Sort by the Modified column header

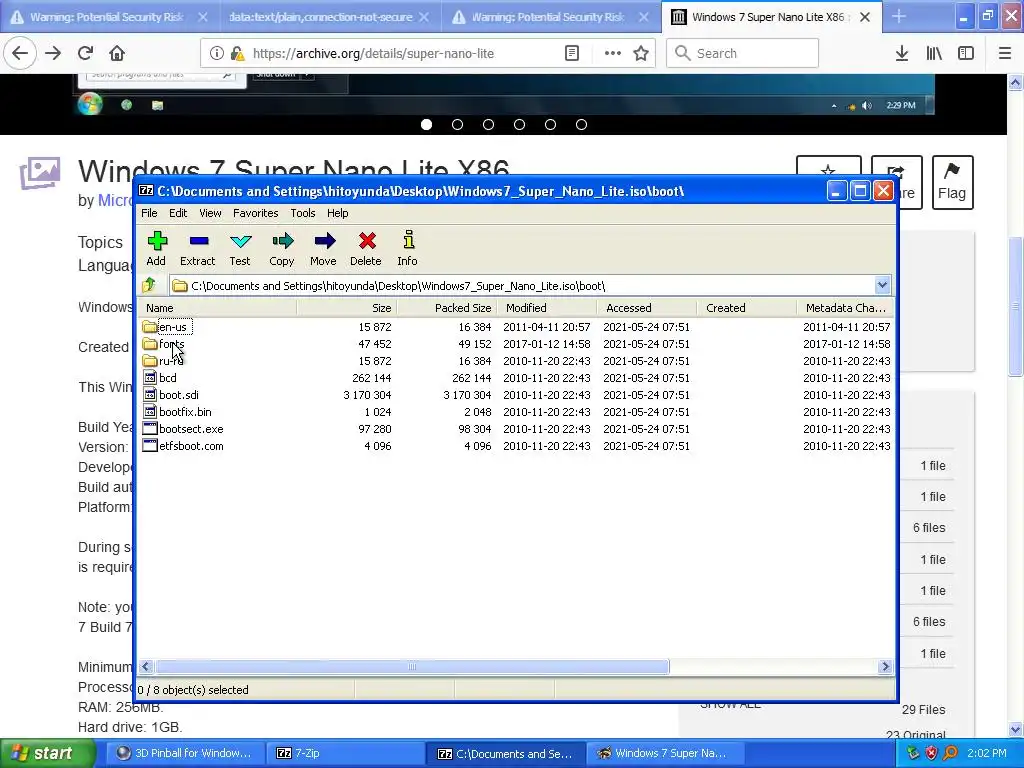tap(547, 308)
